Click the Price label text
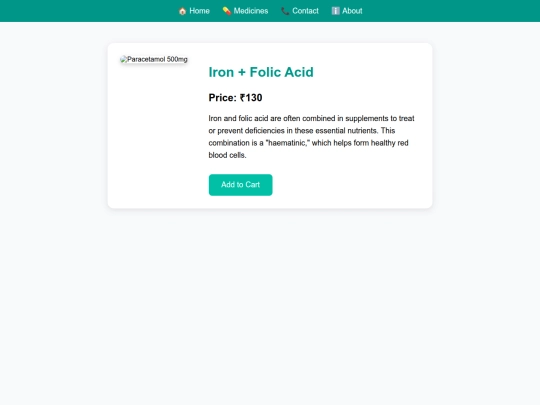The image size is (540, 405). pos(222,98)
